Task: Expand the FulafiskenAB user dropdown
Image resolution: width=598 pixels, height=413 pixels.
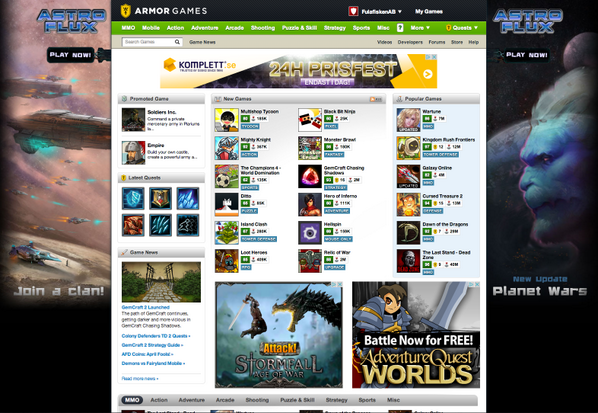Action: (381, 12)
